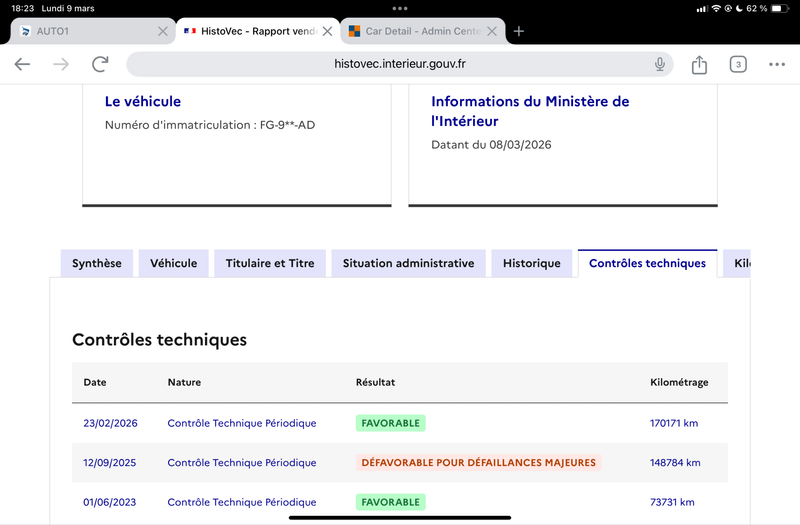The height and width of the screenshot is (525, 800).
Task: Tap the microphone voice search icon
Action: point(660,65)
